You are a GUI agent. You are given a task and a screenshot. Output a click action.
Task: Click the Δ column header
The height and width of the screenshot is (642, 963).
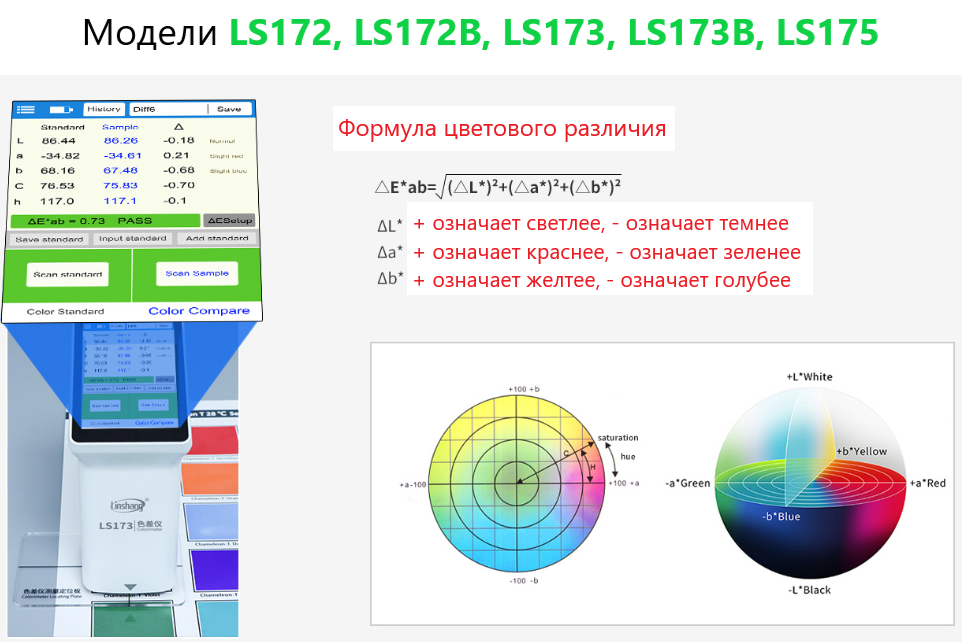[x=179, y=127]
